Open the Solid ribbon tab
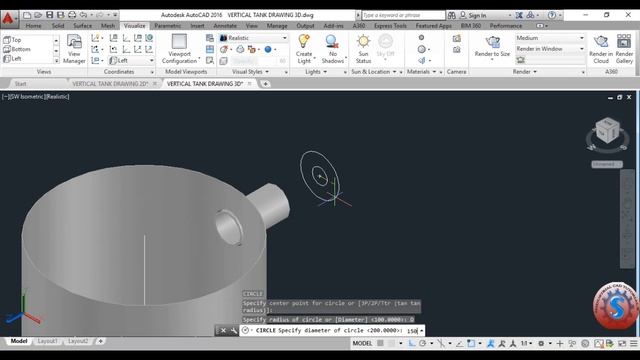This screenshot has height=360, width=640. click(58, 26)
